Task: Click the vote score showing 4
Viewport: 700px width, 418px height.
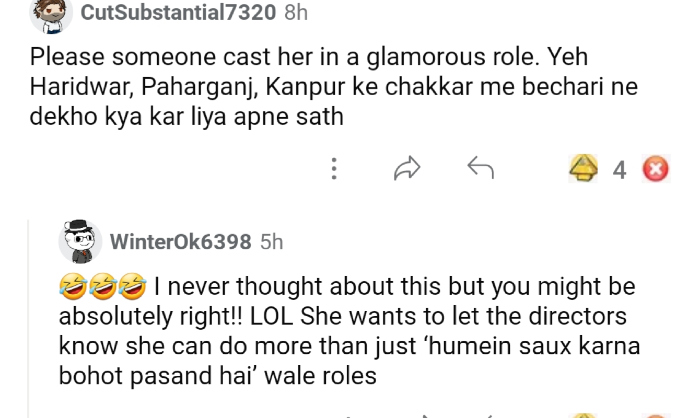Action: click(x=619, y=170)
